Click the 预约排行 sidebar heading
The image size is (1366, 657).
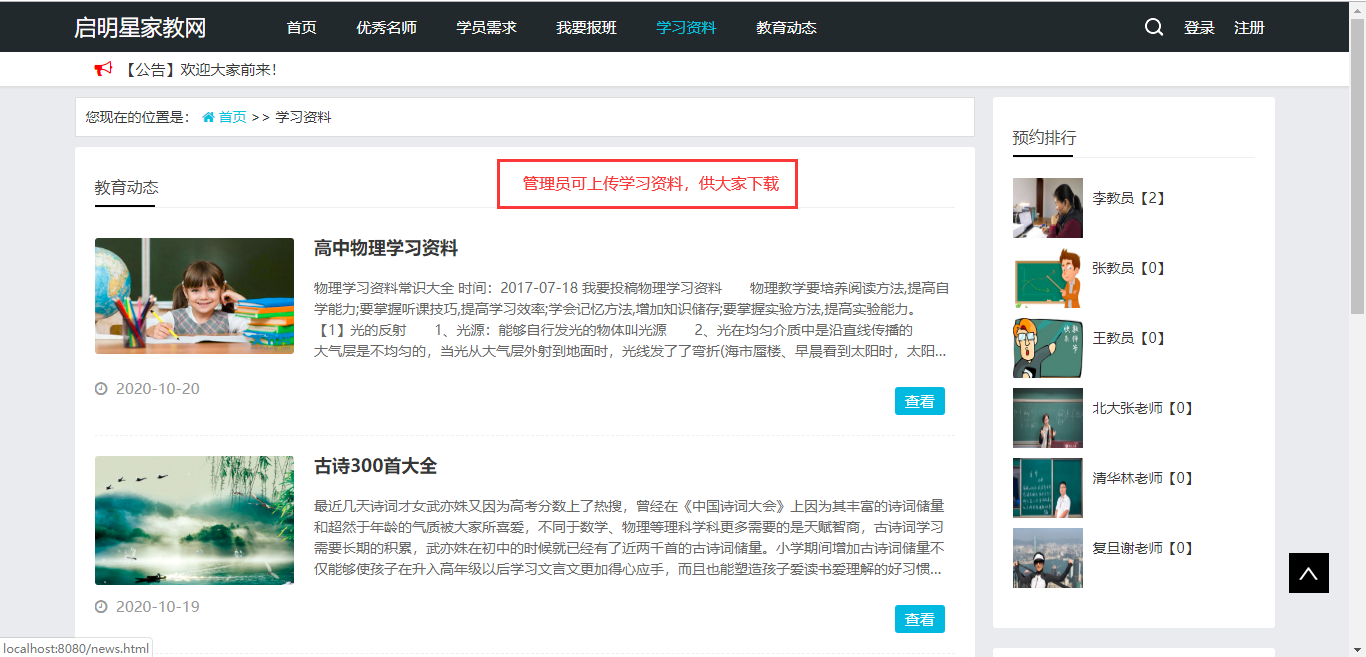tap(1044, 137)
